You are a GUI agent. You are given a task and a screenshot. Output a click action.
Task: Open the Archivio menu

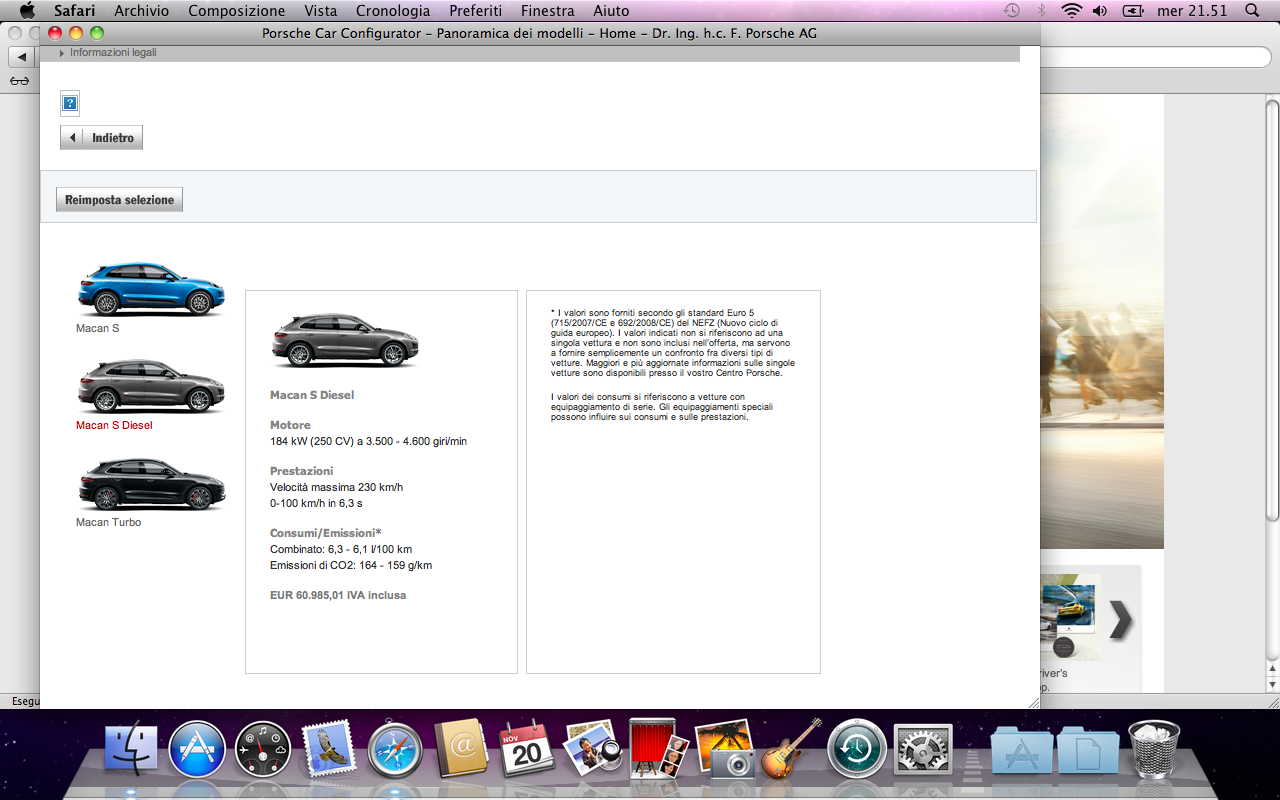pyautogui.click(x=141, y=11)
